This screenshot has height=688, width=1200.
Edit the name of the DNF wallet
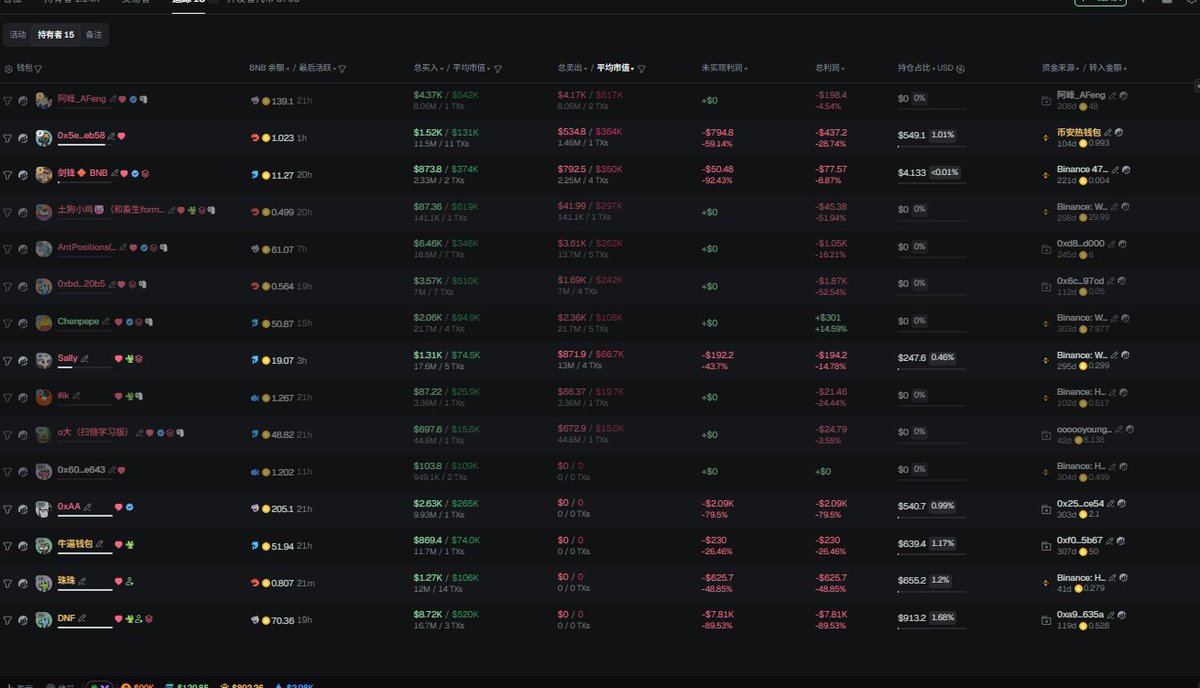click(x=82, y=618)
